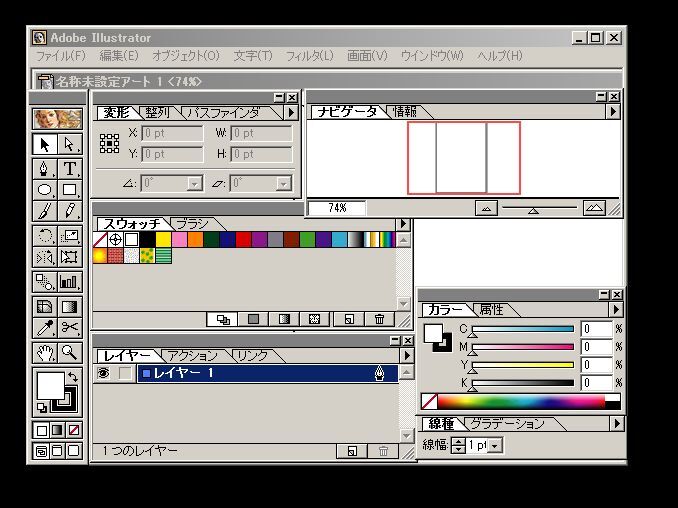This screenshot has height=508, width=678.
Task: Toggle visibility eye of レイヤー 1
Action: tap(103, 373)
